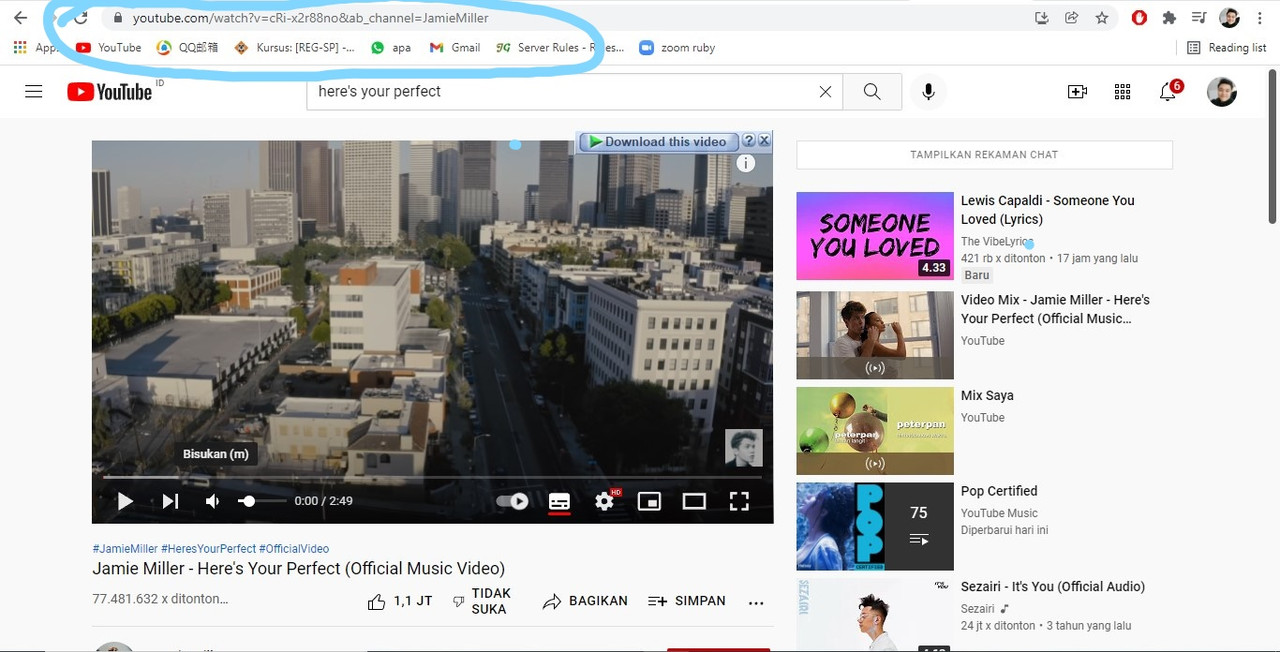Viewport: 1280px width, 652px height.
Task: Open the QQ mail bookmark
Action: pyautogui.click(x=187, y=47)
